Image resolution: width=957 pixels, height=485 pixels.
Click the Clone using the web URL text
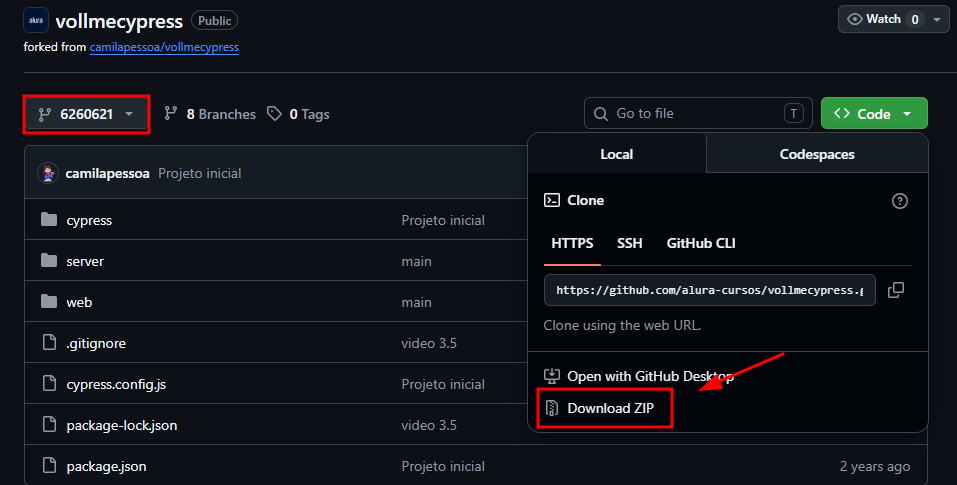click(x=622, y=325)
